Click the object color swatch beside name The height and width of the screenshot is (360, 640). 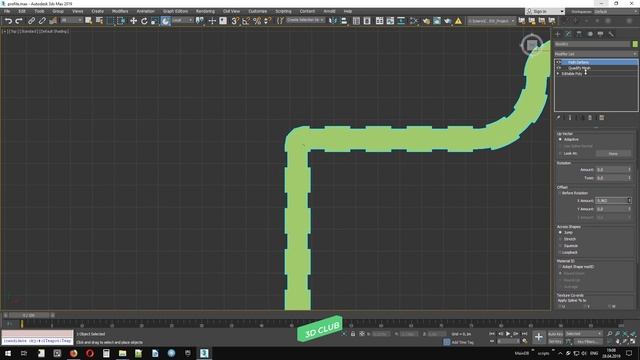pyautogui.click(x=635, y=44)
